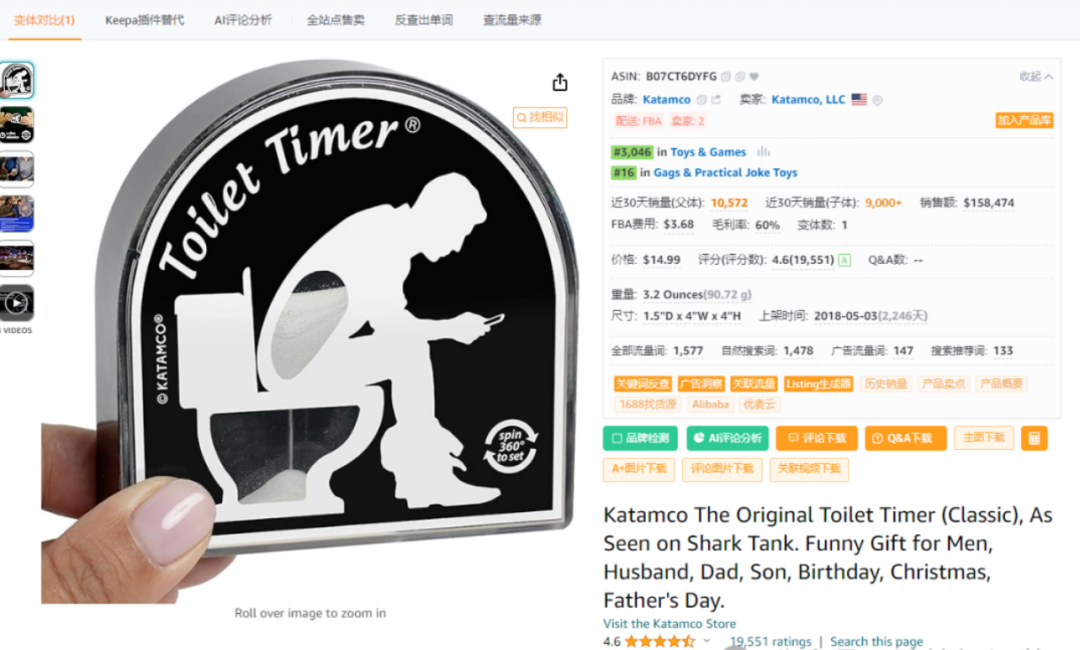The width and height of the screenshot is (1080, 650).
Task: Select the VIDEOS thumbnail with play icon
Action: 17,302
